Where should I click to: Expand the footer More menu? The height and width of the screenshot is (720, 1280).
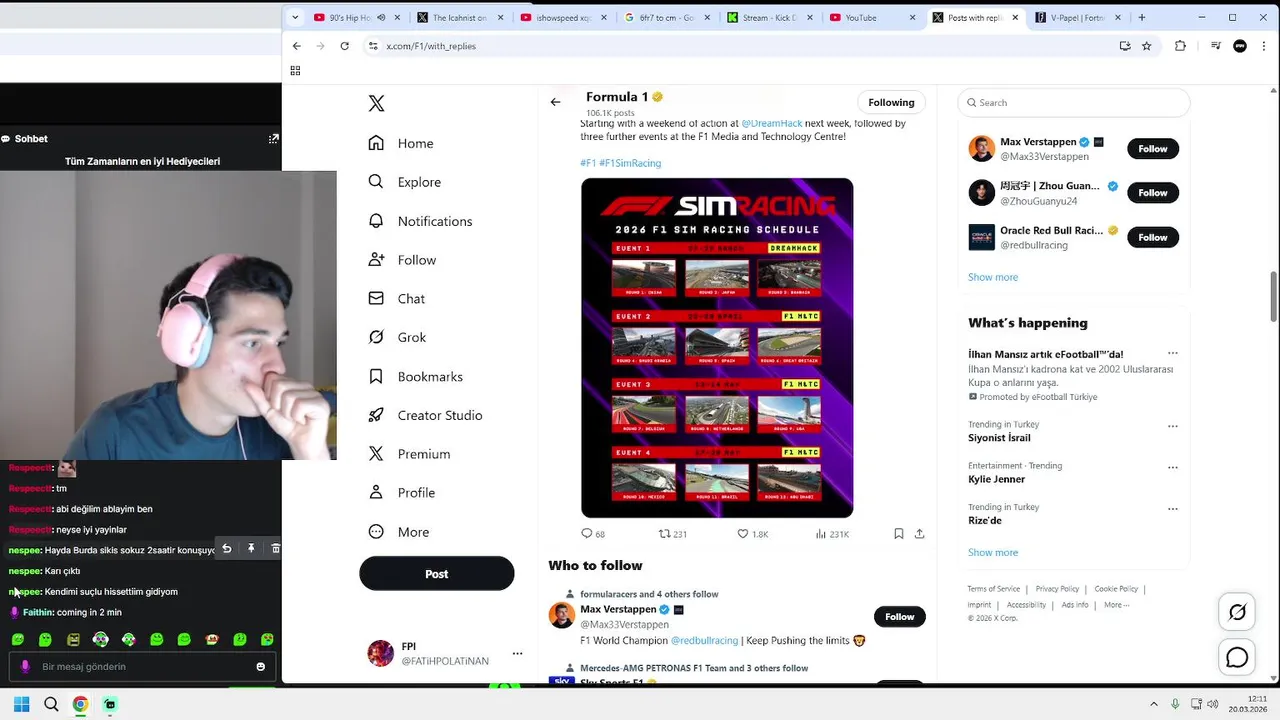coord(1116,605)
